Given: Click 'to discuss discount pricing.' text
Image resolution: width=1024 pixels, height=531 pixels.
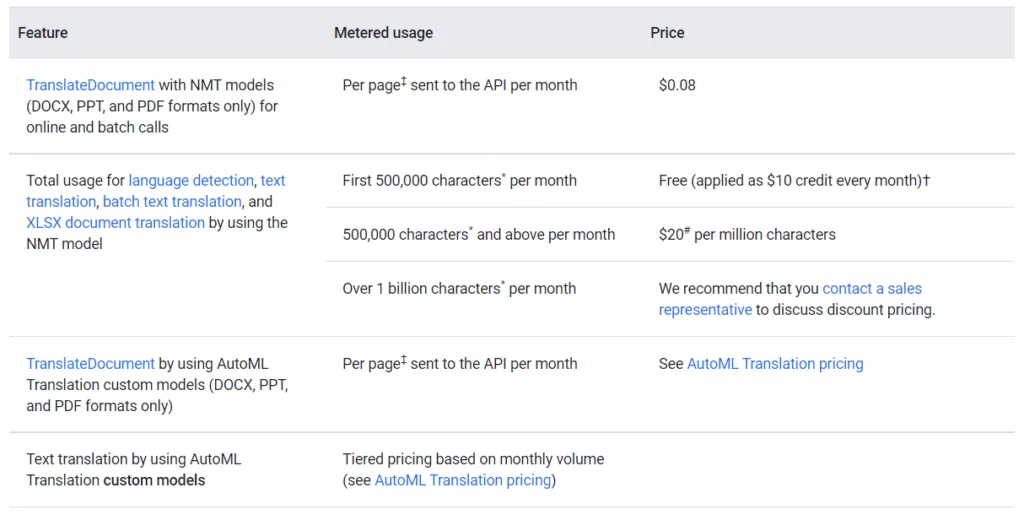Looking at the screenshot, I should 846,310.
